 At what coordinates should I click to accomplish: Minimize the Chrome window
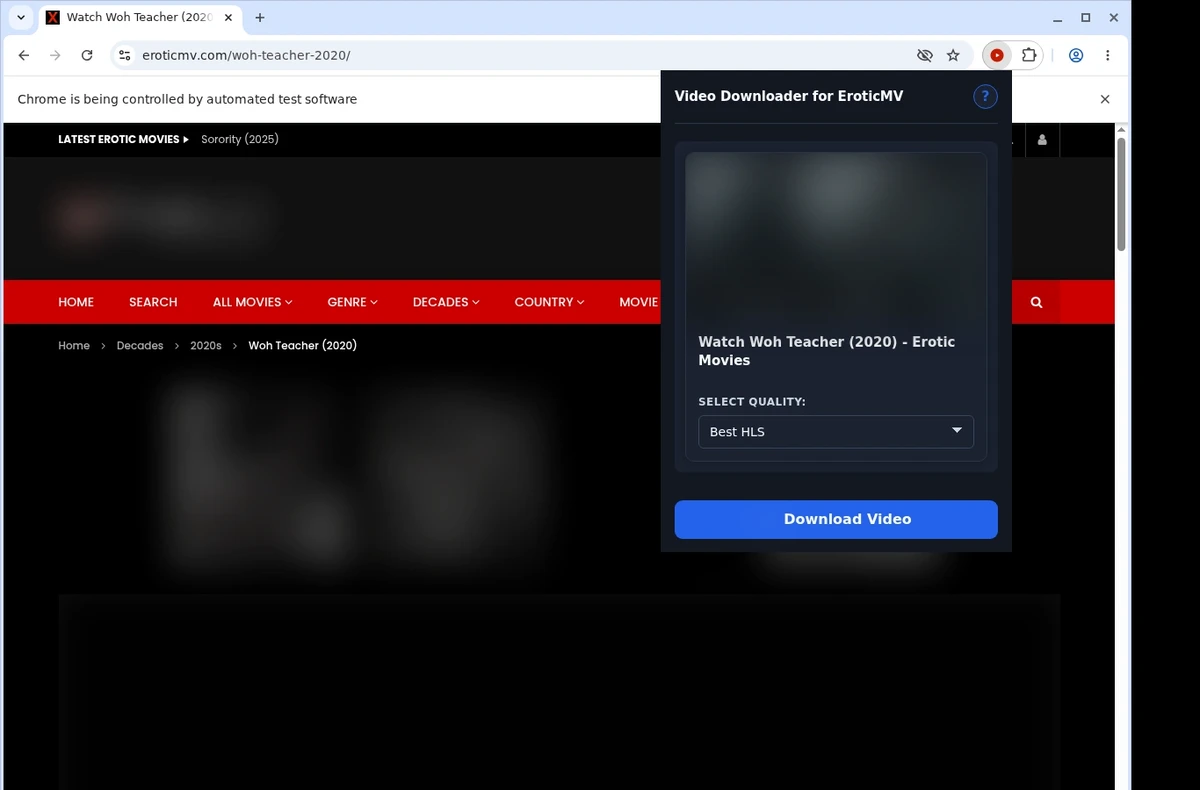point(1058,18)
